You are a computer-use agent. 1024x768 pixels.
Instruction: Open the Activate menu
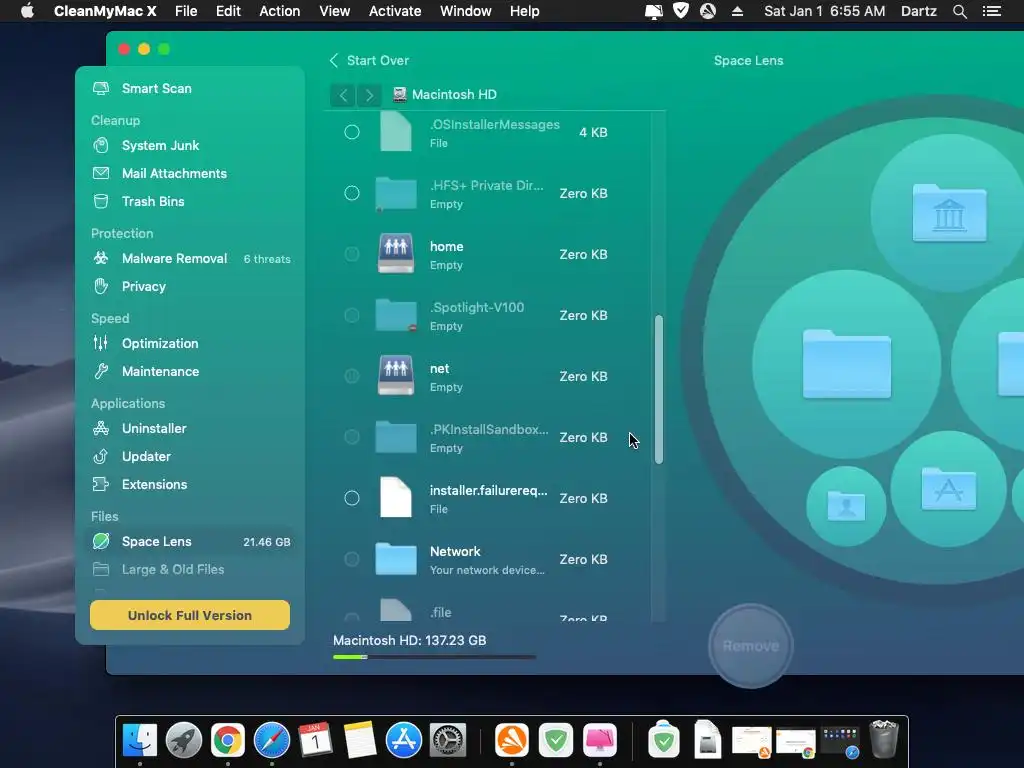(394, 11)
